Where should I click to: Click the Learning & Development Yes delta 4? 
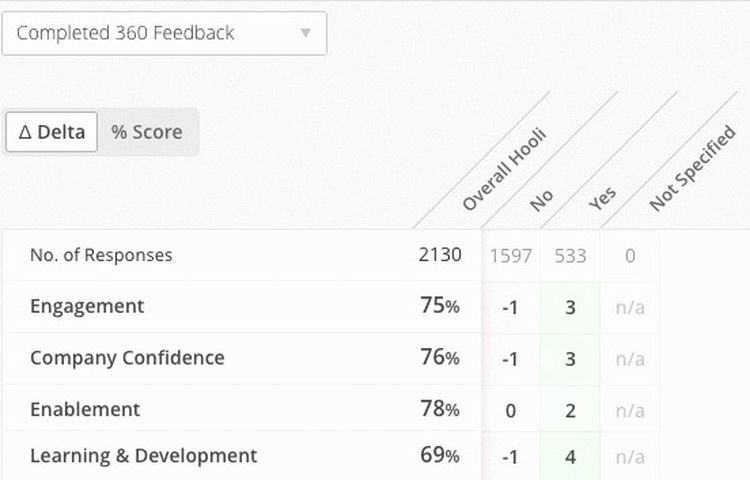point(570,457)
